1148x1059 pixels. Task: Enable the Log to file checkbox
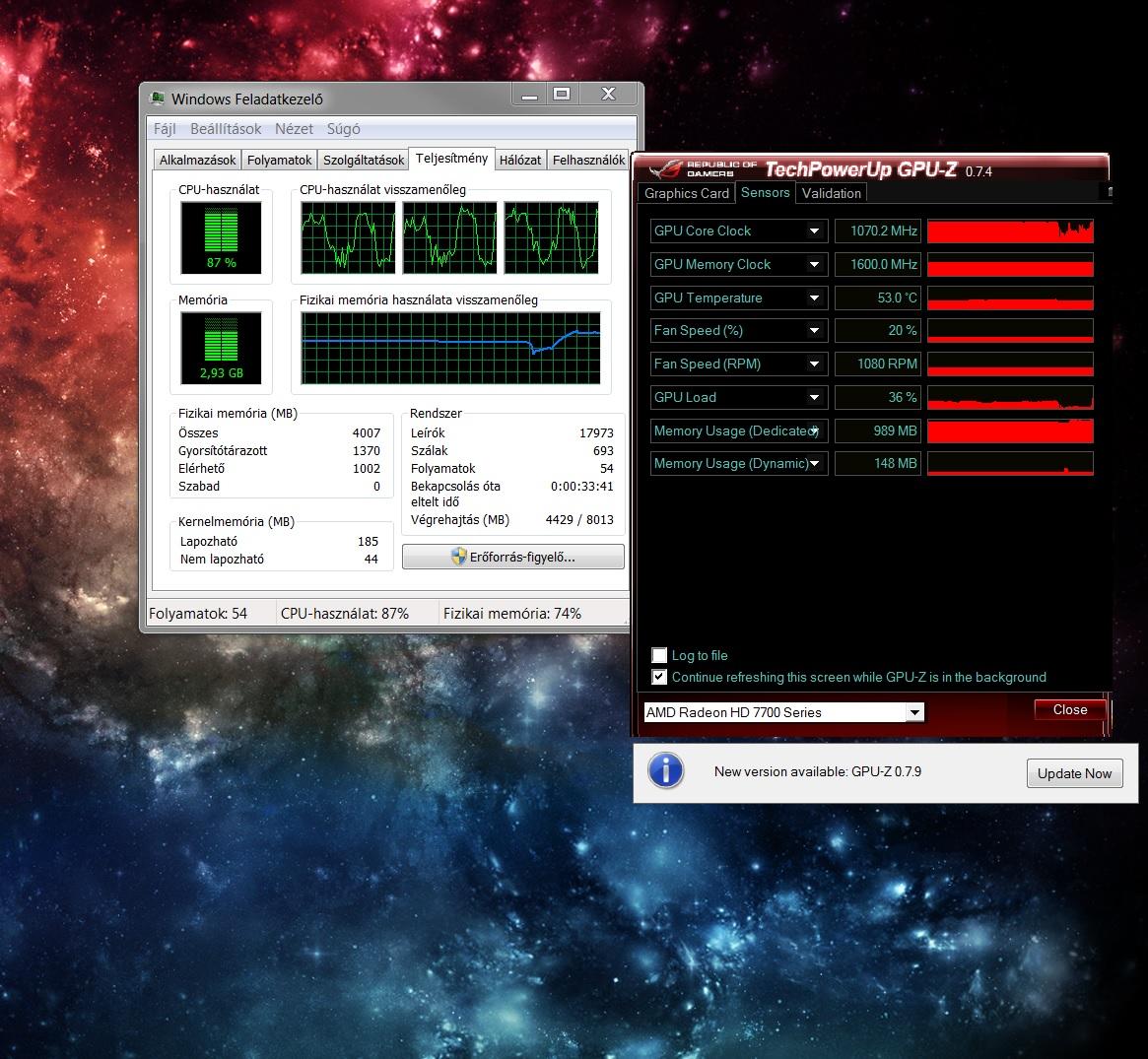(x=659, y=655)
